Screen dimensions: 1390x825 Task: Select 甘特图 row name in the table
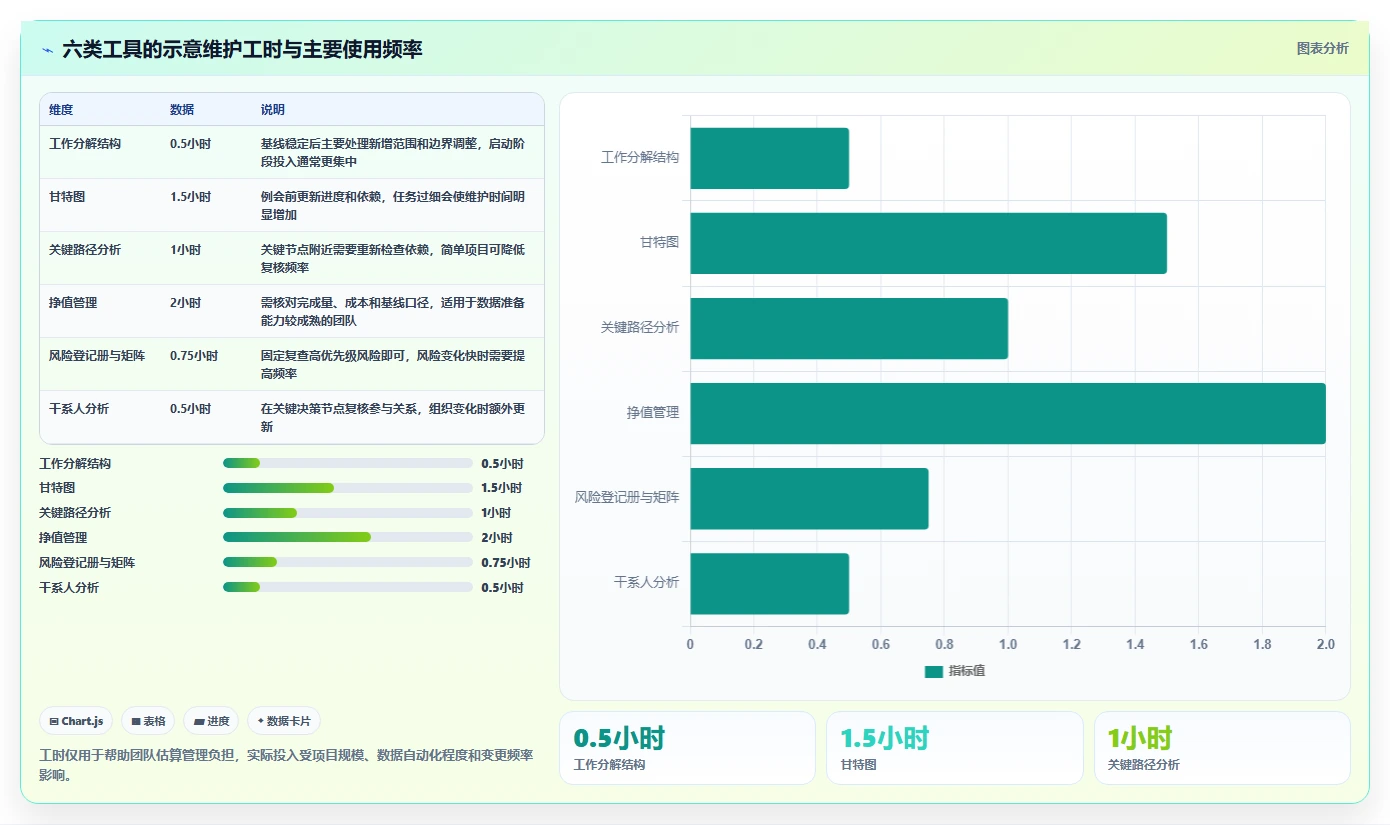[x=67, y=197]
